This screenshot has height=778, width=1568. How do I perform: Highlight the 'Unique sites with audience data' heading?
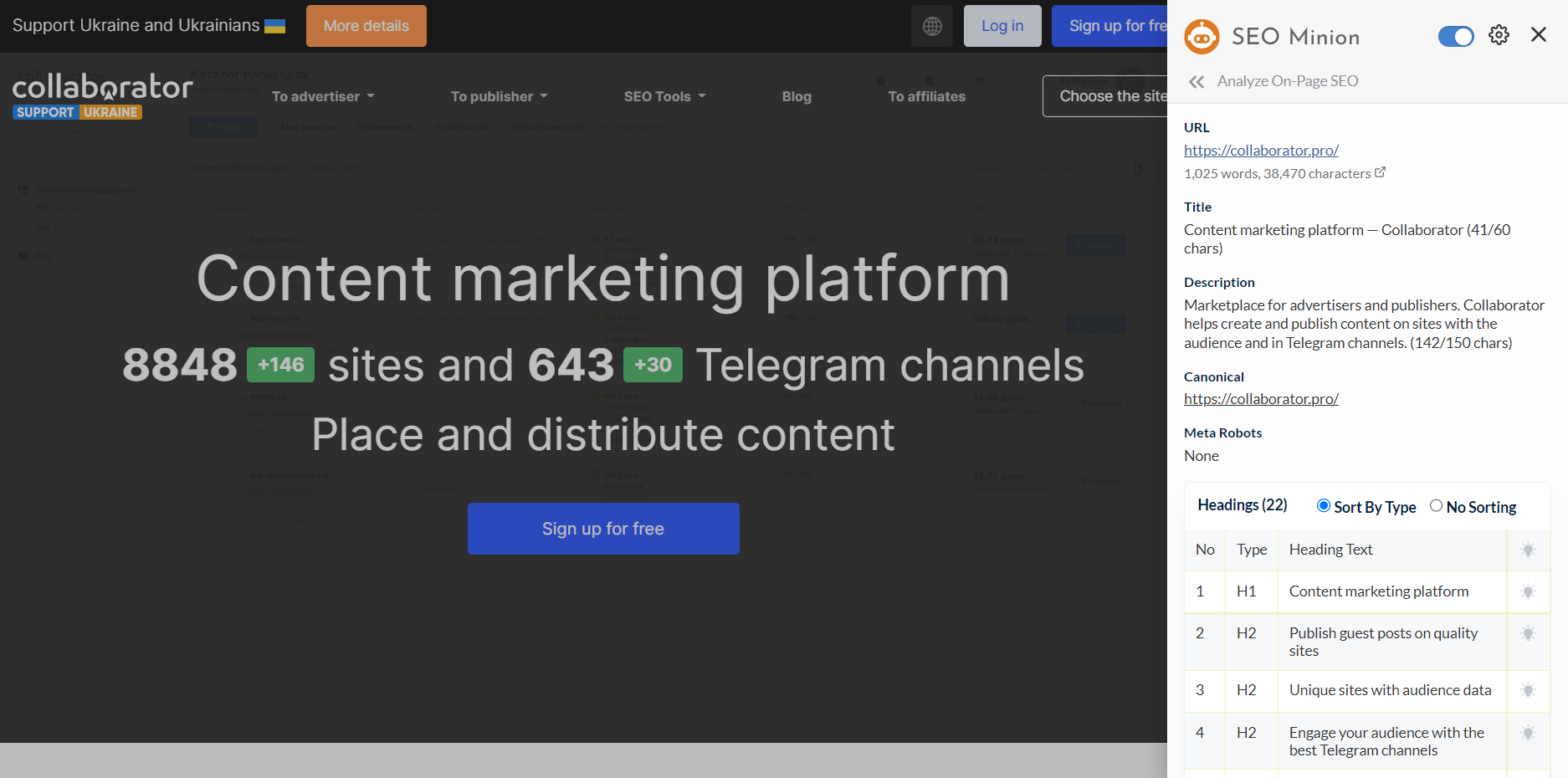[x=1529, y=691]
